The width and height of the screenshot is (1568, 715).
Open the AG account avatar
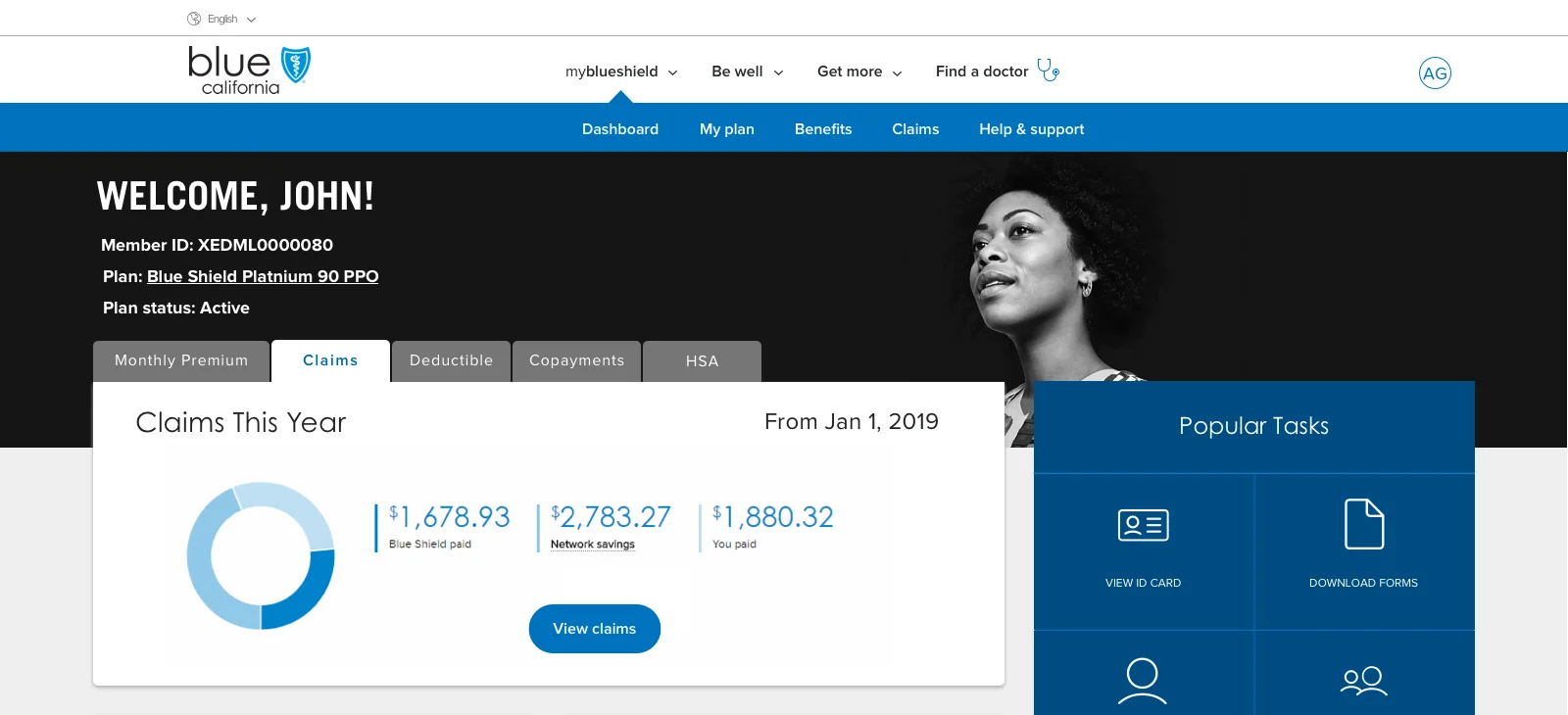click(1435, 72)
